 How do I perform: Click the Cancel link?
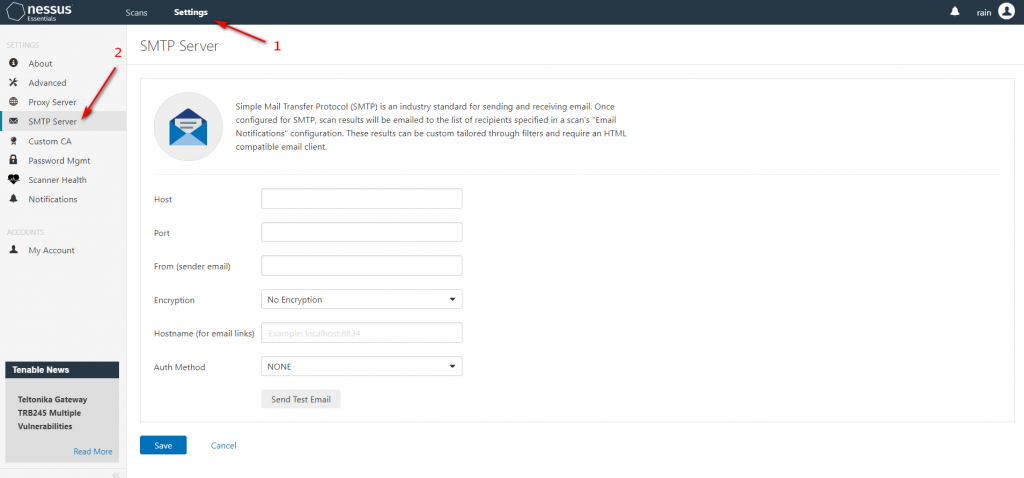tap(223, 445)
